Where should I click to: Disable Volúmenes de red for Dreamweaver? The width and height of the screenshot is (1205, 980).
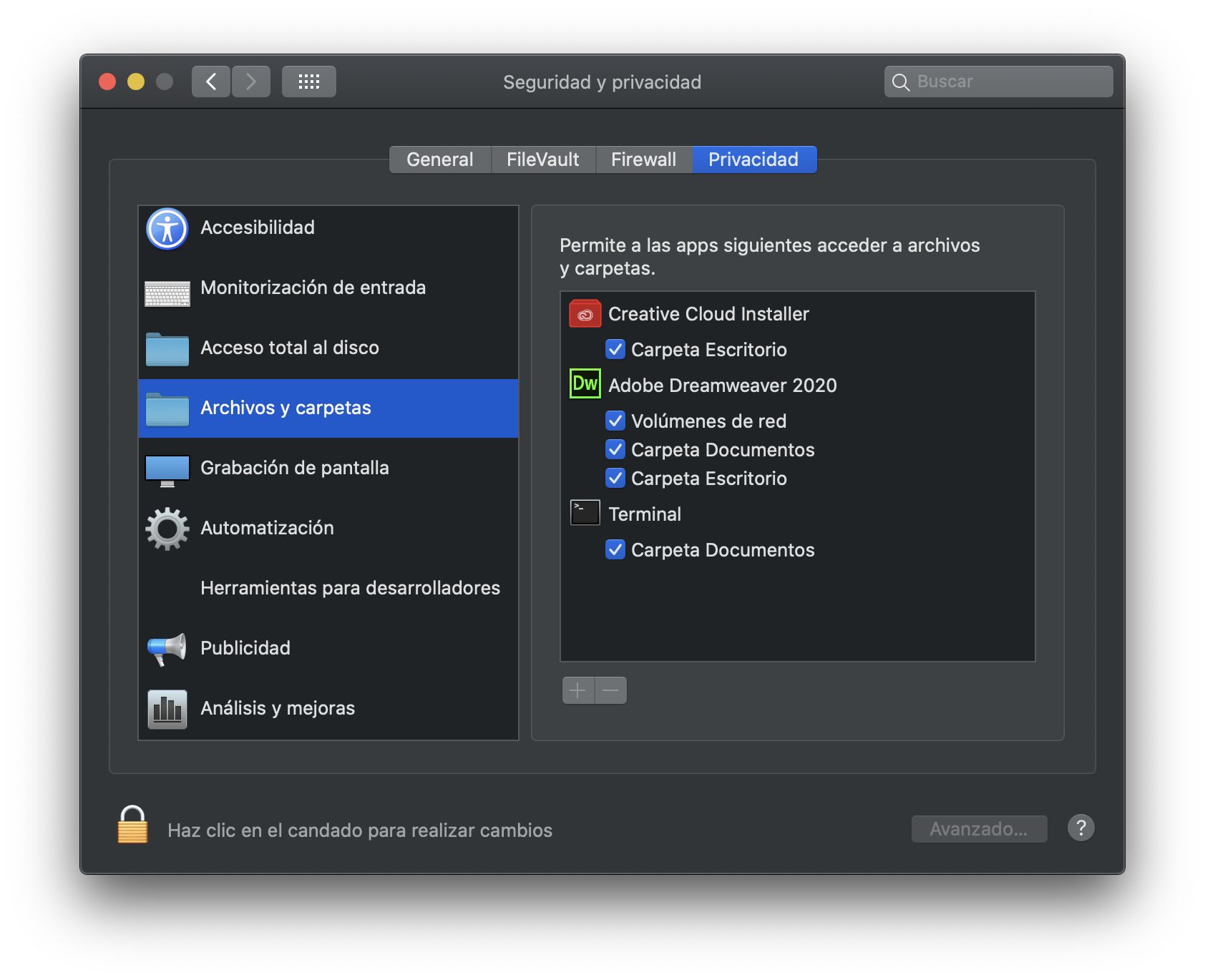click(x=615, y=421)
